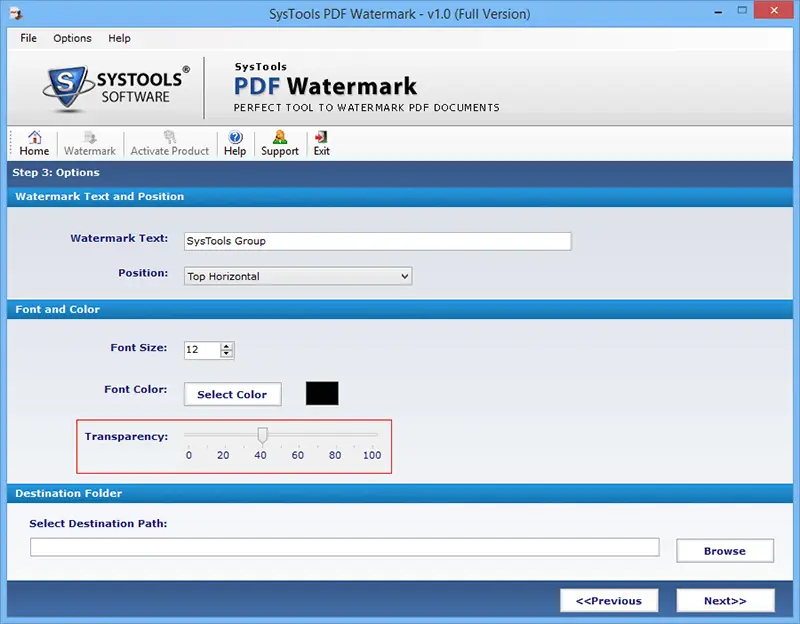Click the Font Size value box
Viewport: 800px width, 624px height.
coord(202,350)
